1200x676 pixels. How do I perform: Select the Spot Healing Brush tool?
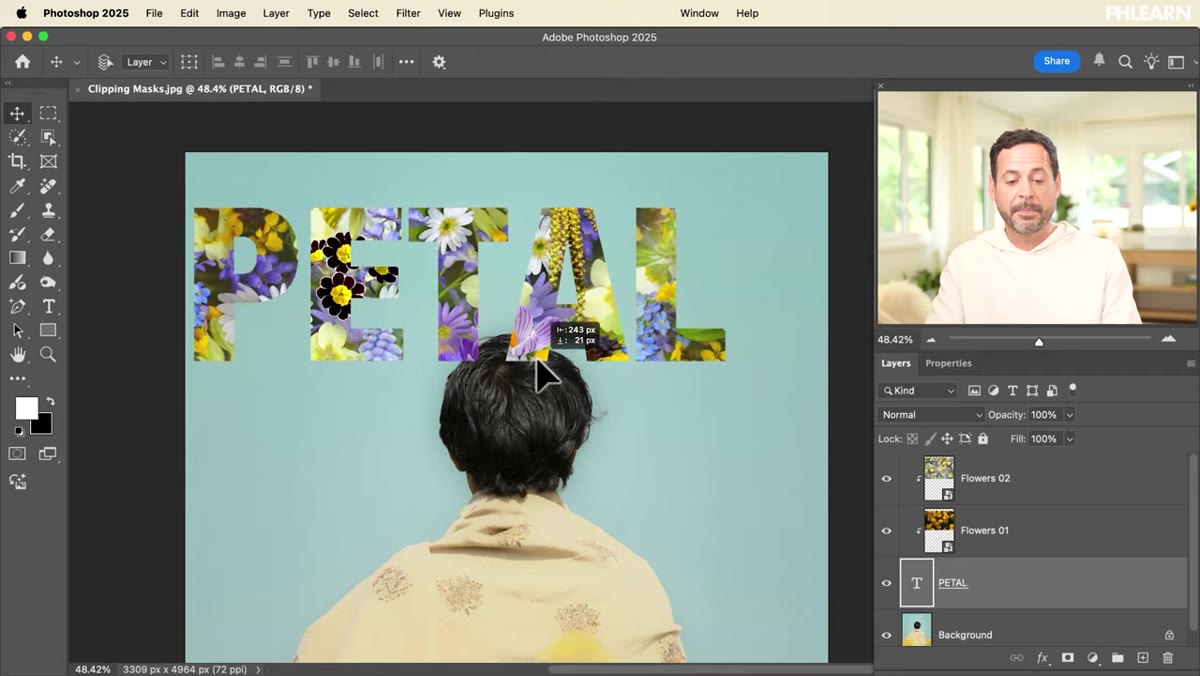pos(48,186)
